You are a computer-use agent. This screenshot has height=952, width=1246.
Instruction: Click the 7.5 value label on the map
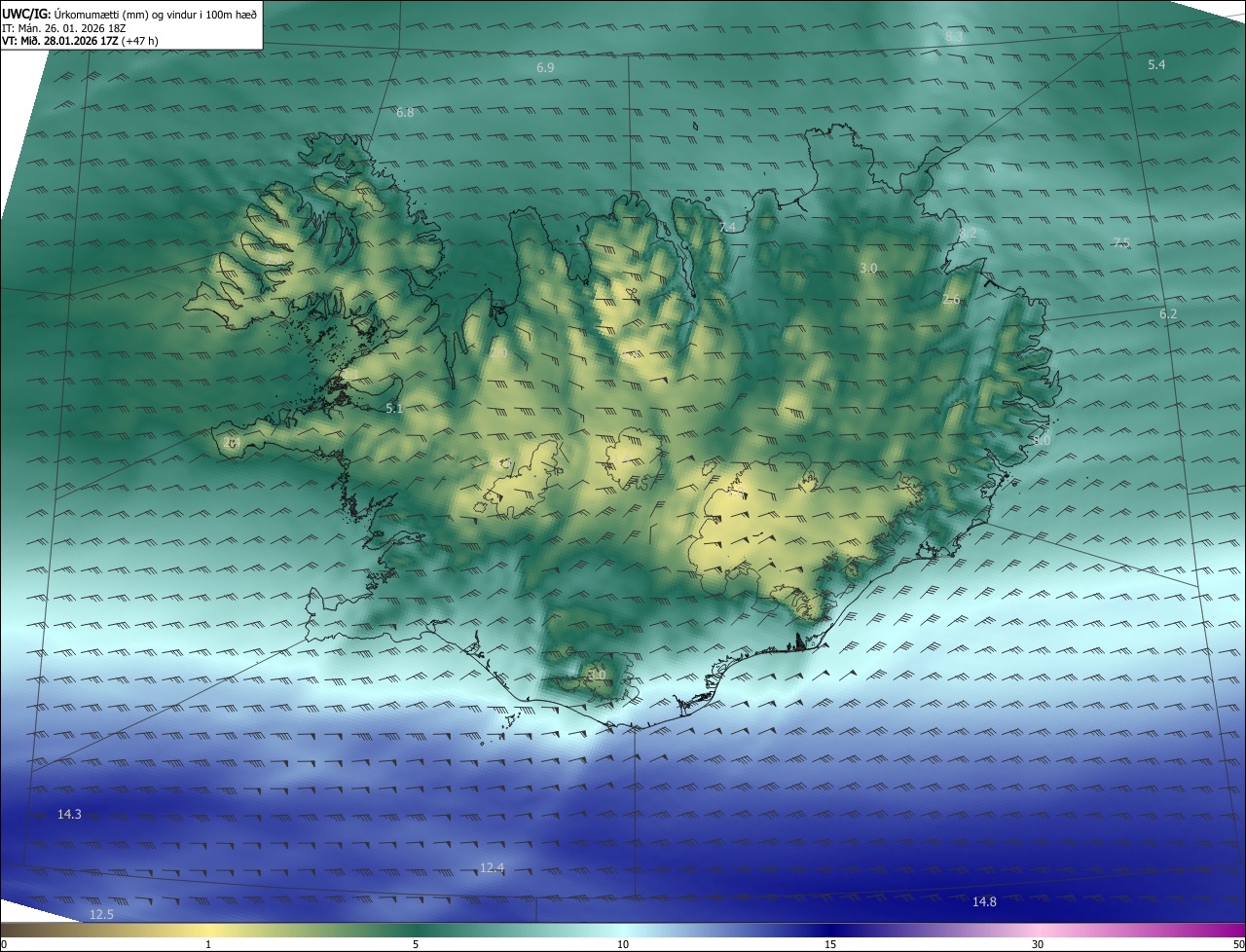click(1121, 242)
